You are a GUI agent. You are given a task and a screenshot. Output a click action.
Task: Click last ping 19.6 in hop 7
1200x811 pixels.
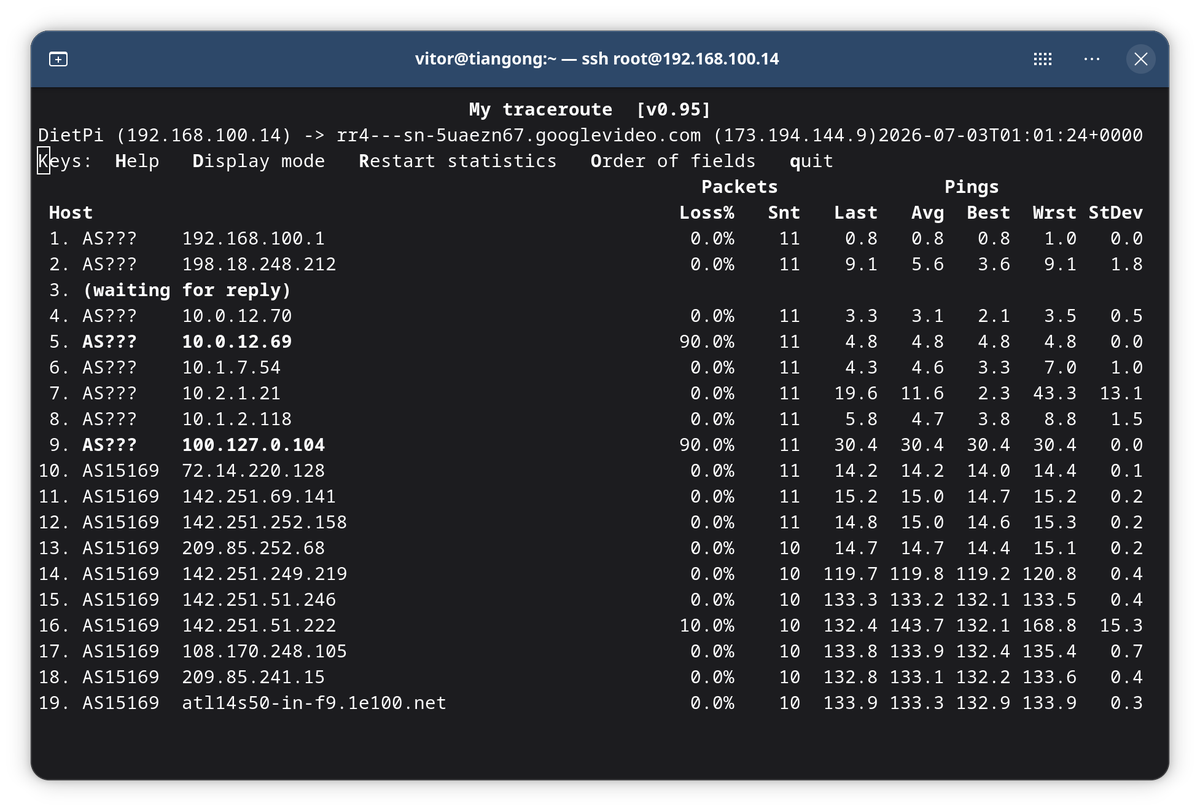click(x=856, y=394)
